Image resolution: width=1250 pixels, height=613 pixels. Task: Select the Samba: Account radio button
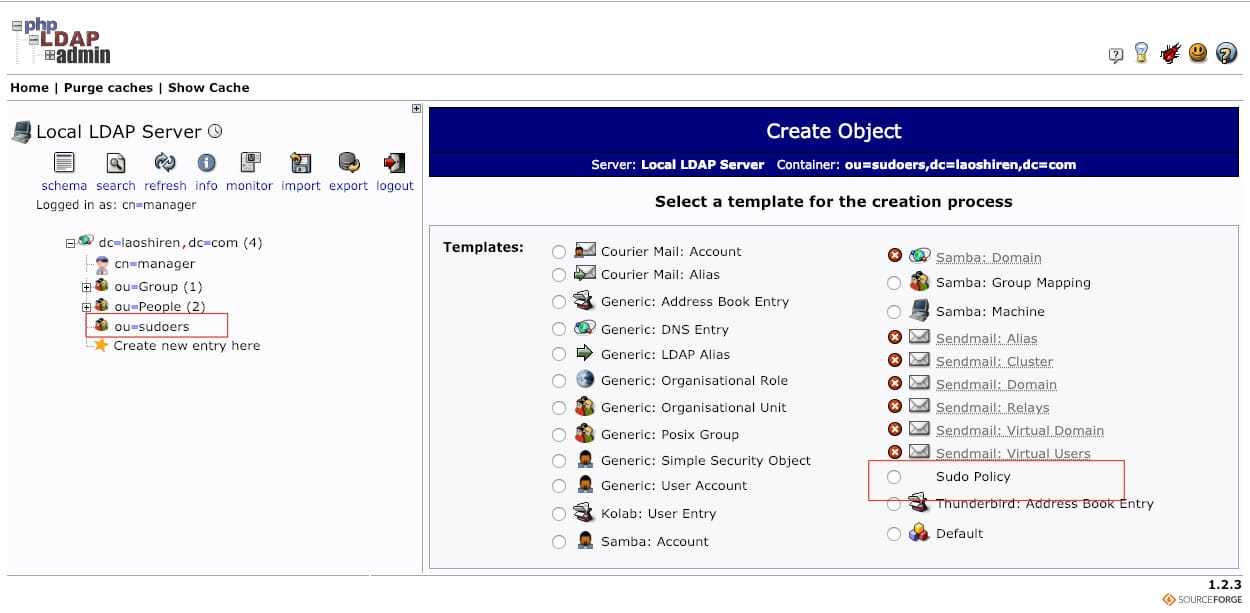coord(559,542)
